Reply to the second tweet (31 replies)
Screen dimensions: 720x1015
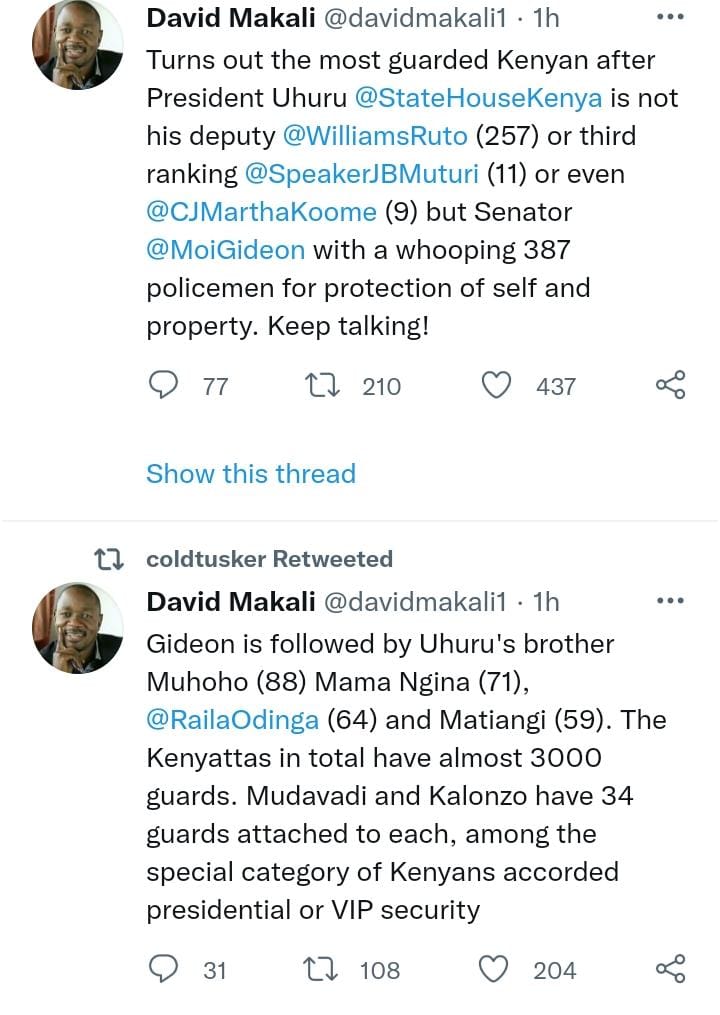[163, 969]
